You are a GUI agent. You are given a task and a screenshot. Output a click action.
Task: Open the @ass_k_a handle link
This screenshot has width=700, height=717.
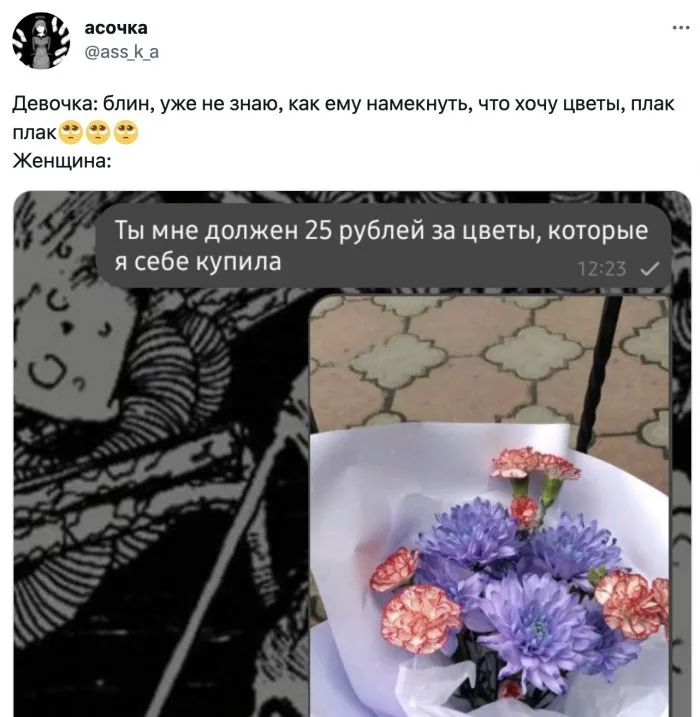coord(122,52)
